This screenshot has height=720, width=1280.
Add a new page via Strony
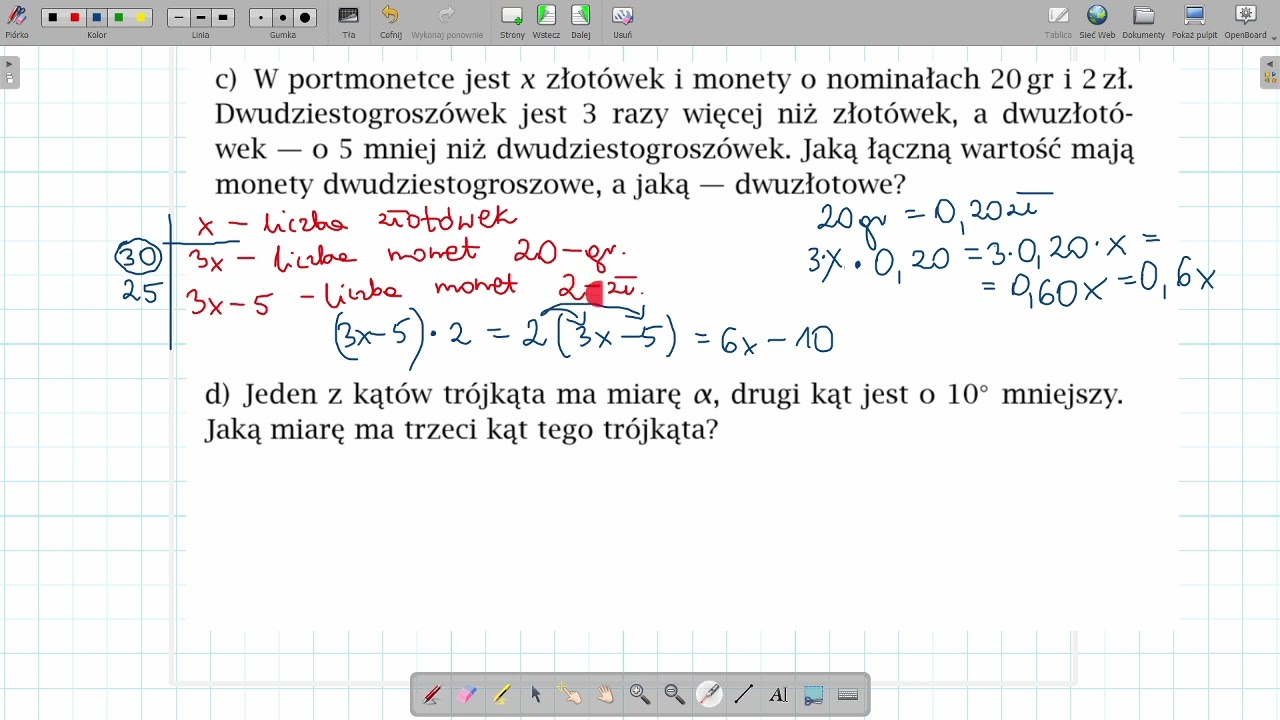(x=512, y=21)
